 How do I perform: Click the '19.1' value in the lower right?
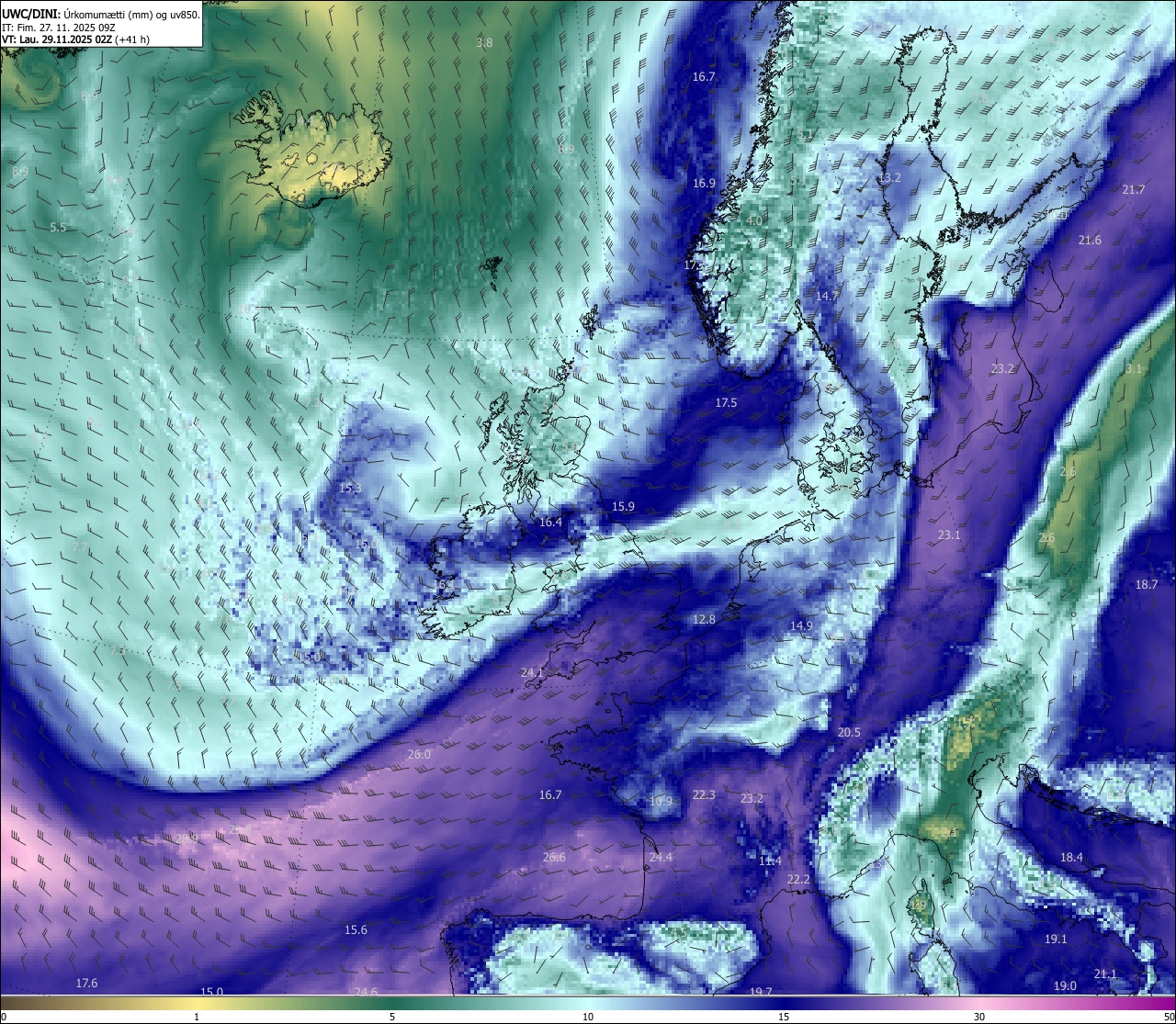1056,940
